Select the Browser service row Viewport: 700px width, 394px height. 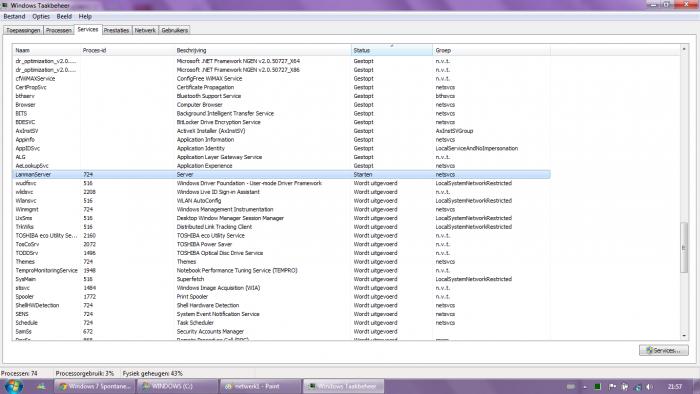point(281,105)
